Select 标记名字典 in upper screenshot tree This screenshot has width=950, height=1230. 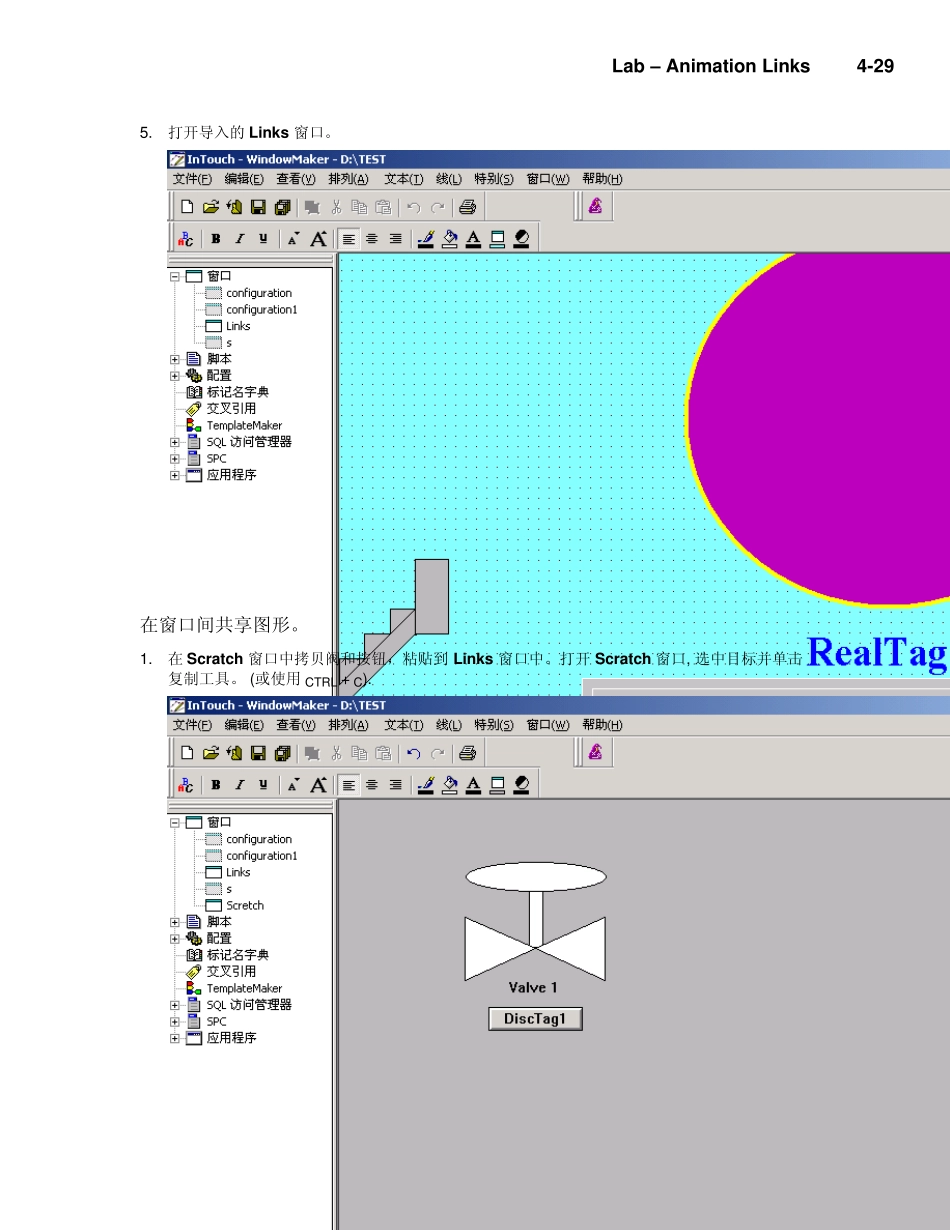click(237, 392)
